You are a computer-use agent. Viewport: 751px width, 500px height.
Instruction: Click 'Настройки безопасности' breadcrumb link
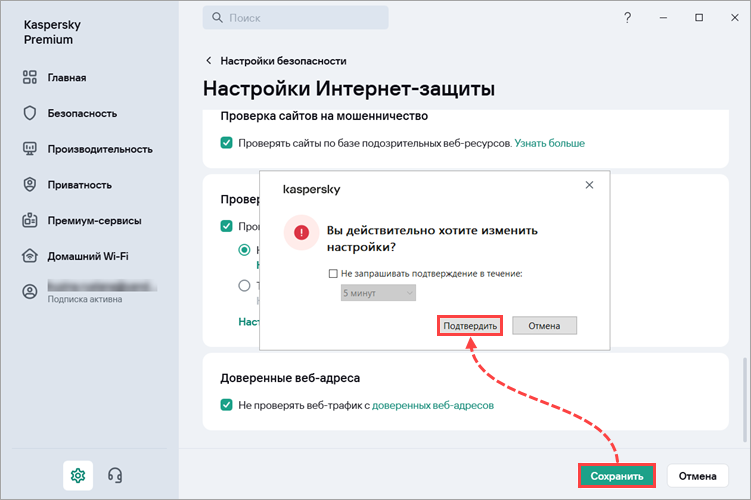point(283,61)
